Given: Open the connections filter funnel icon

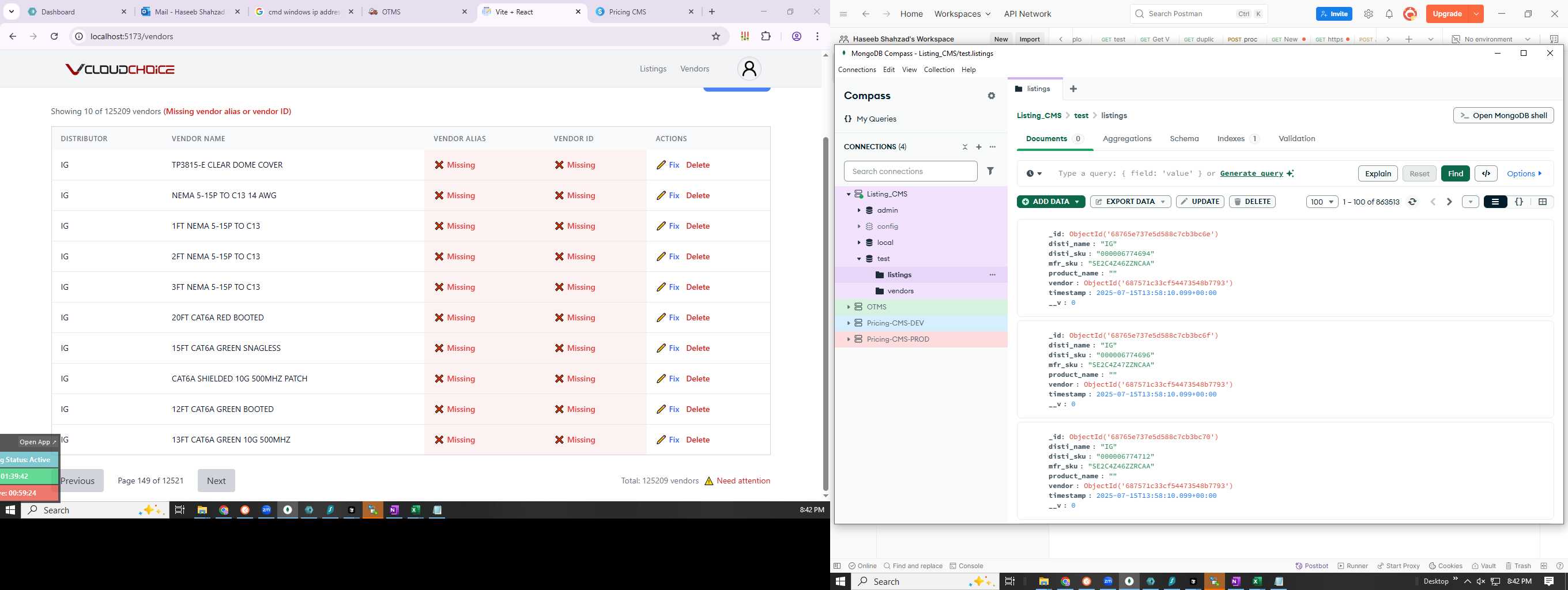Looking at the screenshot, I should [990, 172].
